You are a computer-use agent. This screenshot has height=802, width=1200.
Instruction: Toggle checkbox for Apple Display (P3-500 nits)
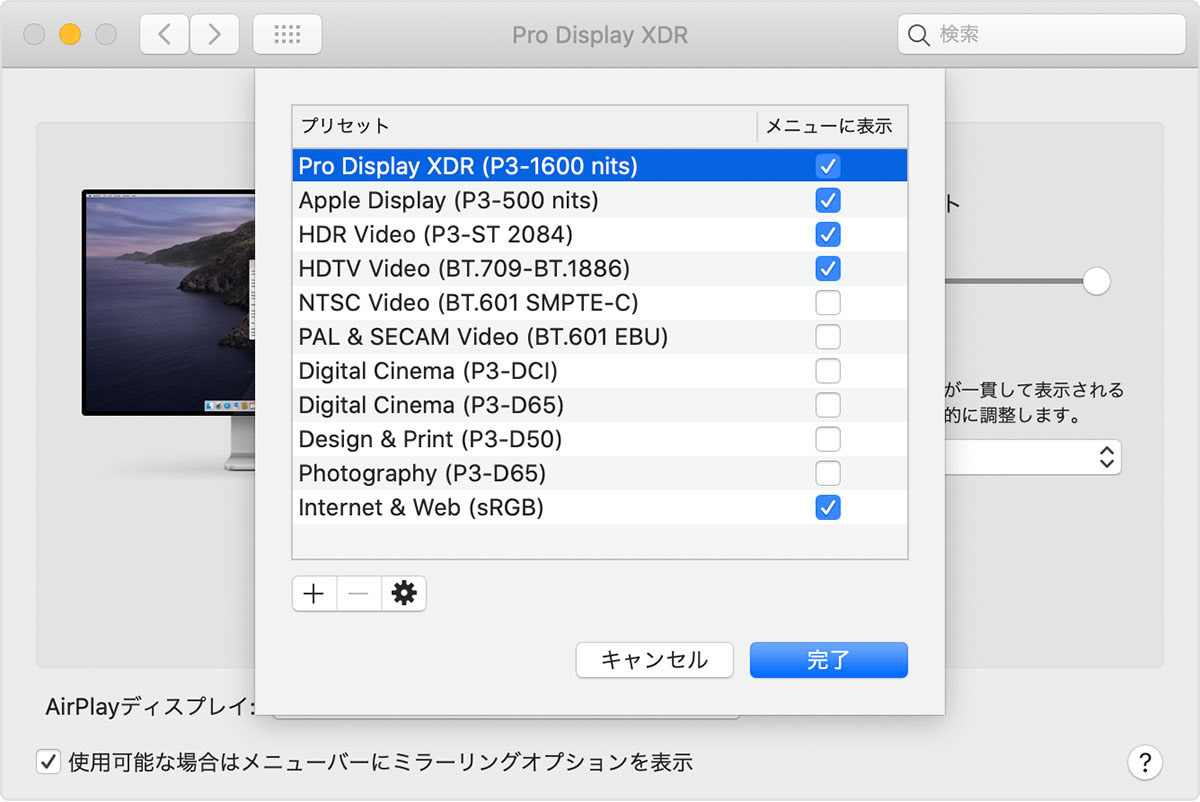[828, 200]
